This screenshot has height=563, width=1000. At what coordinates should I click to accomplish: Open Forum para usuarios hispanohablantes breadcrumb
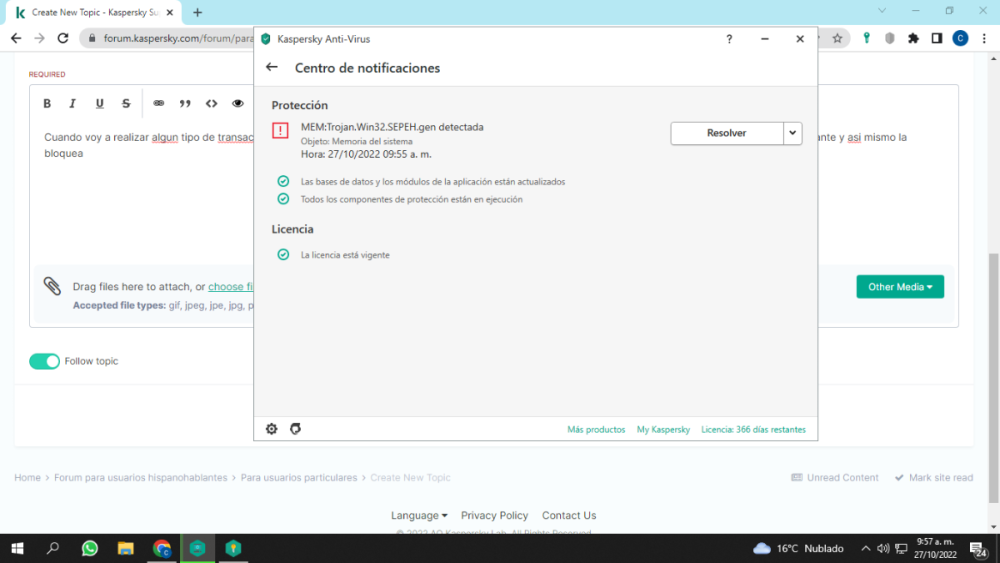140,478
